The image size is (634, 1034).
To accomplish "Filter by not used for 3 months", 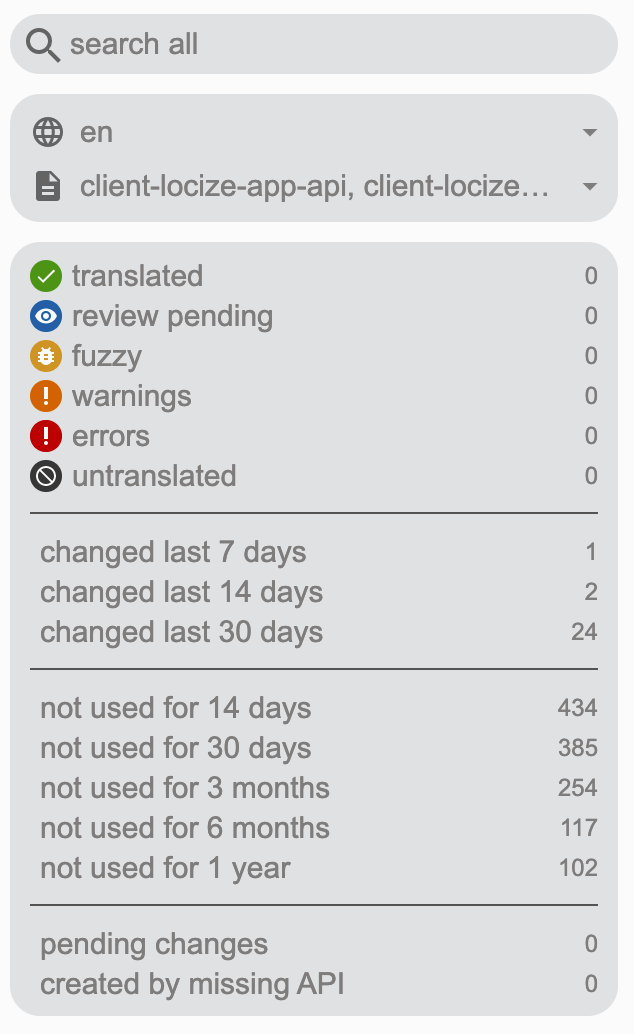I will (x=185, y=788).
